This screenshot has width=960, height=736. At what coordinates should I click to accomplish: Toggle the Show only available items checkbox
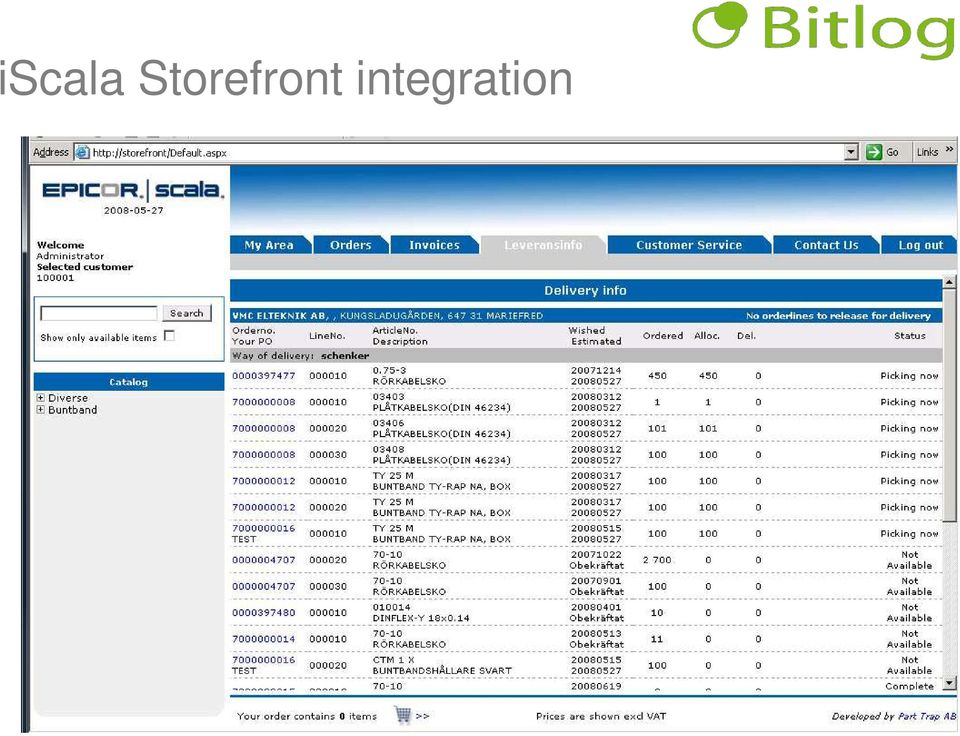(170, 336)
